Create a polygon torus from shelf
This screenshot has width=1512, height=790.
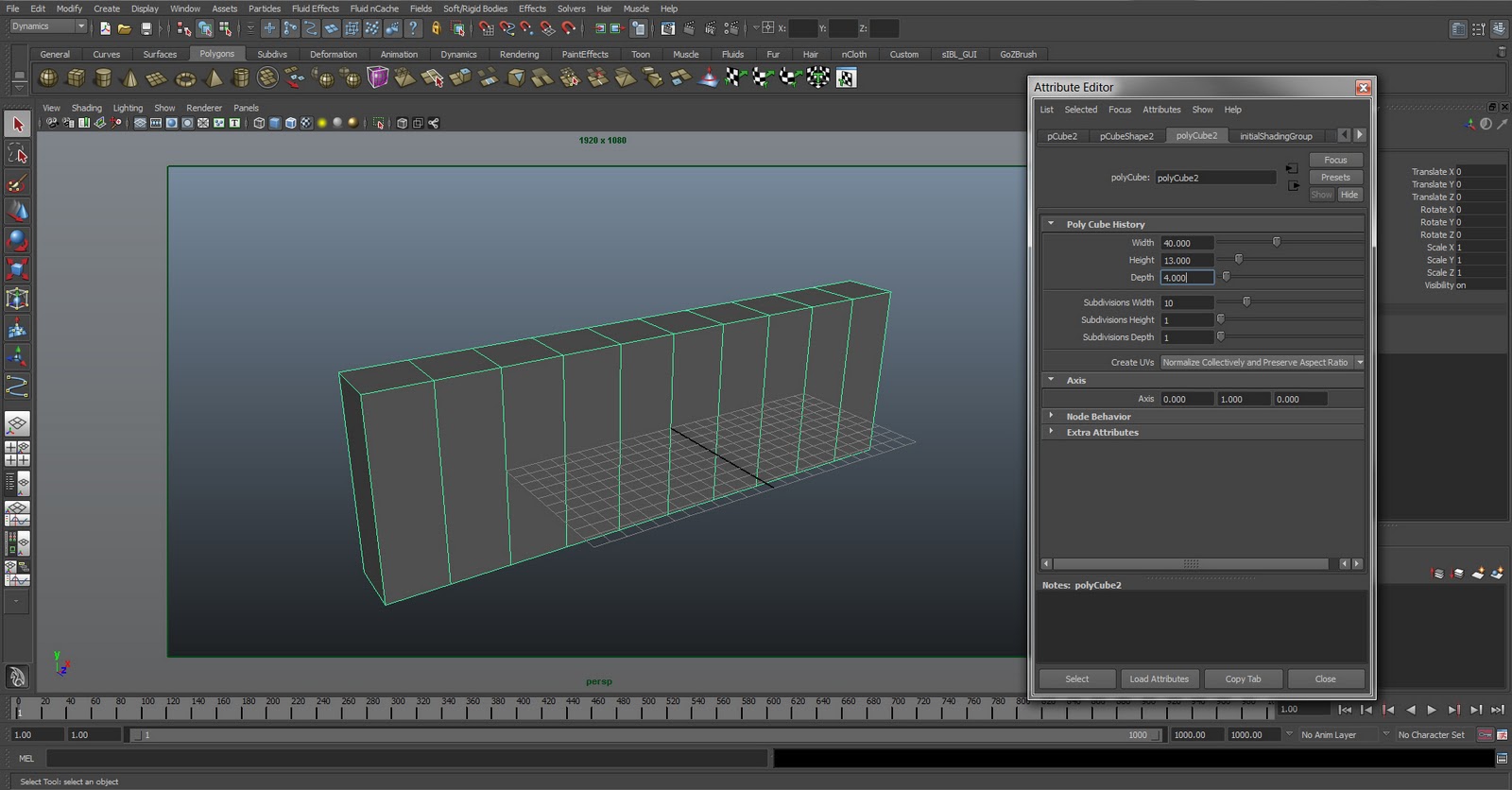pos(185,77)
